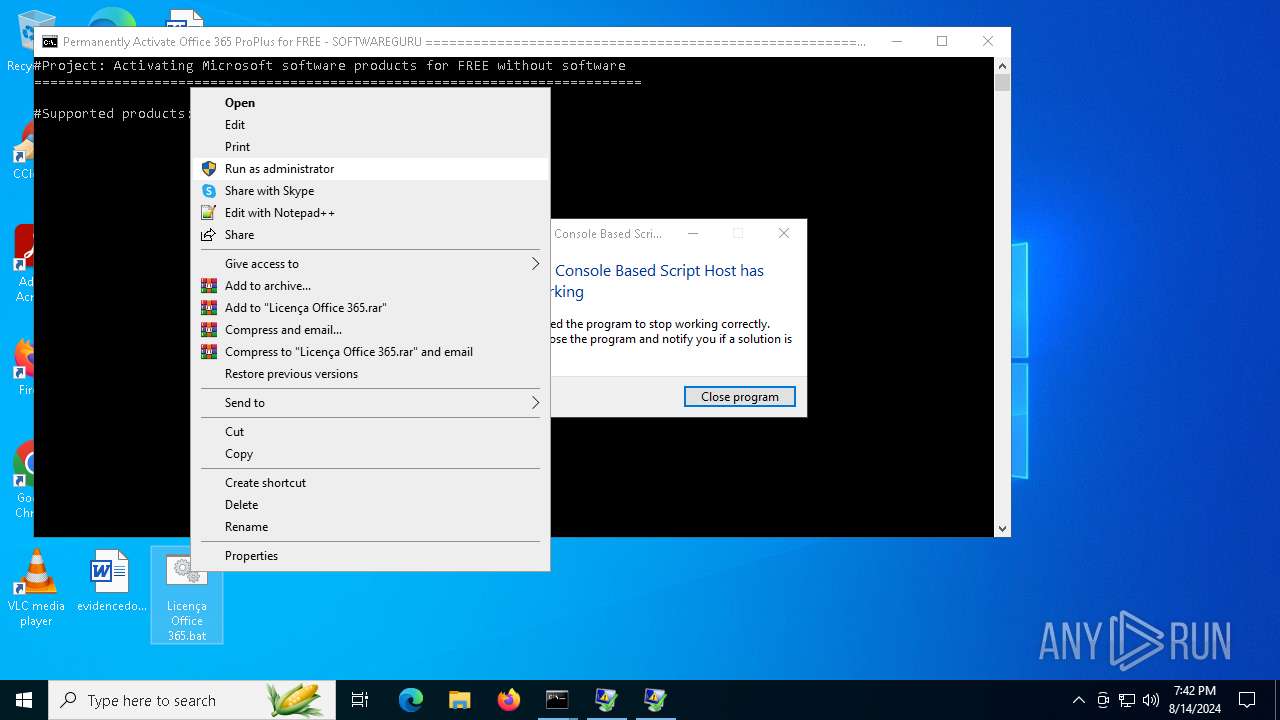Click WinRAR icon beside Add to archive
The image size is (1280, 720).
208,286
